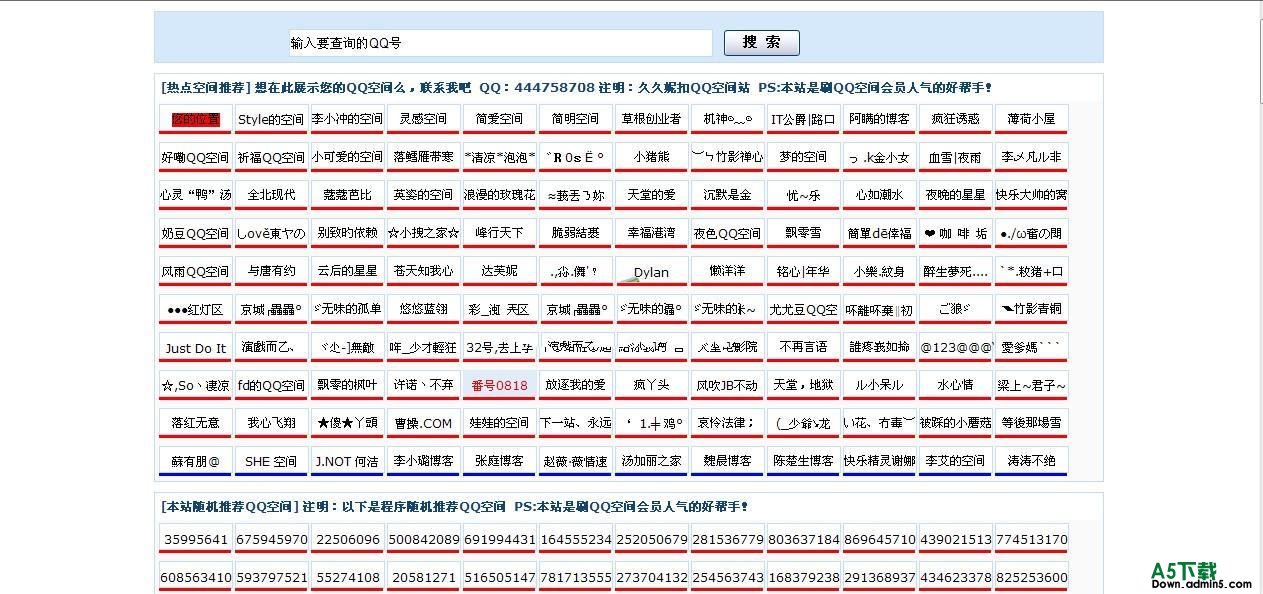Screen dimensions: 1263x594
Task: Open the 梦的空间 link
Action: [803, 157]
